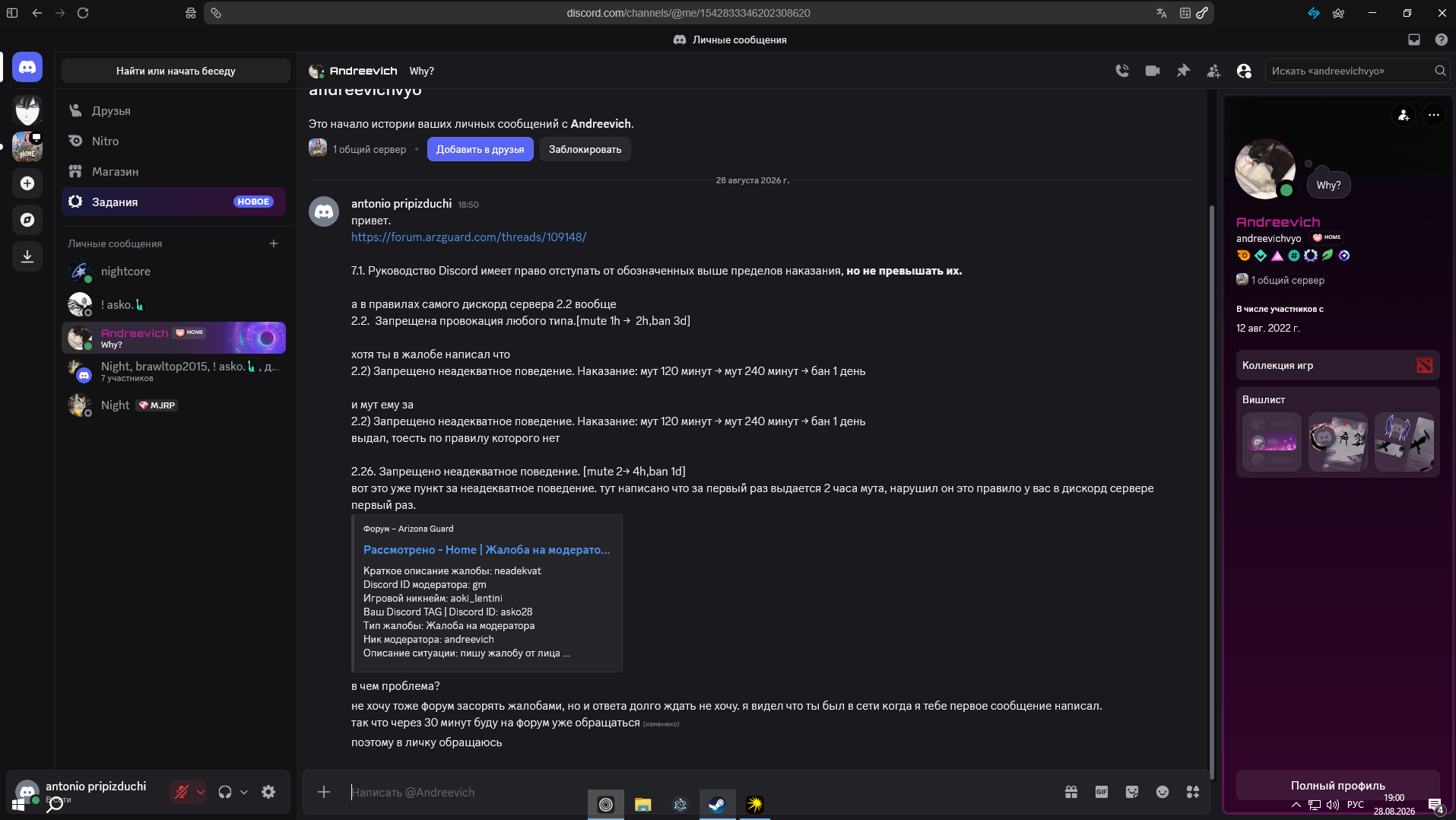The image size is (1456, 820).
Task: Open the Steam taskbar icon
Action: (x=717, y=804)
